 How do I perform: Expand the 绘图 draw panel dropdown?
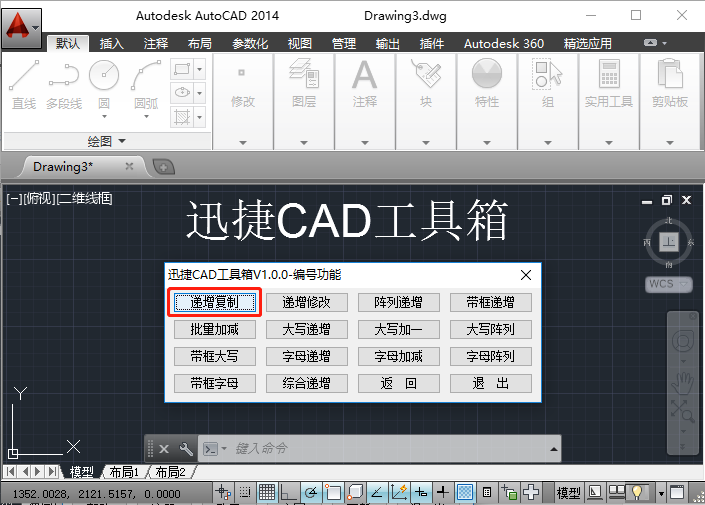(x=107, y=141)
